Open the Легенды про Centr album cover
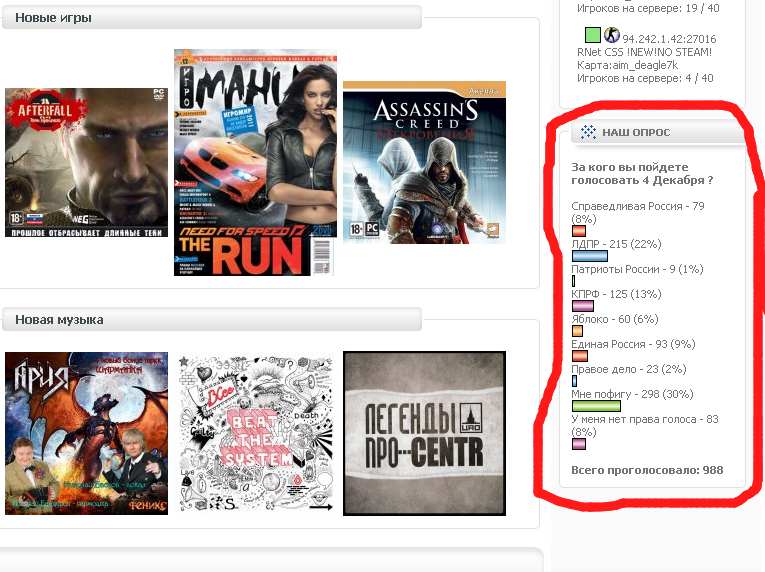This screenshot has height=572, width=765. pos(424,433)
